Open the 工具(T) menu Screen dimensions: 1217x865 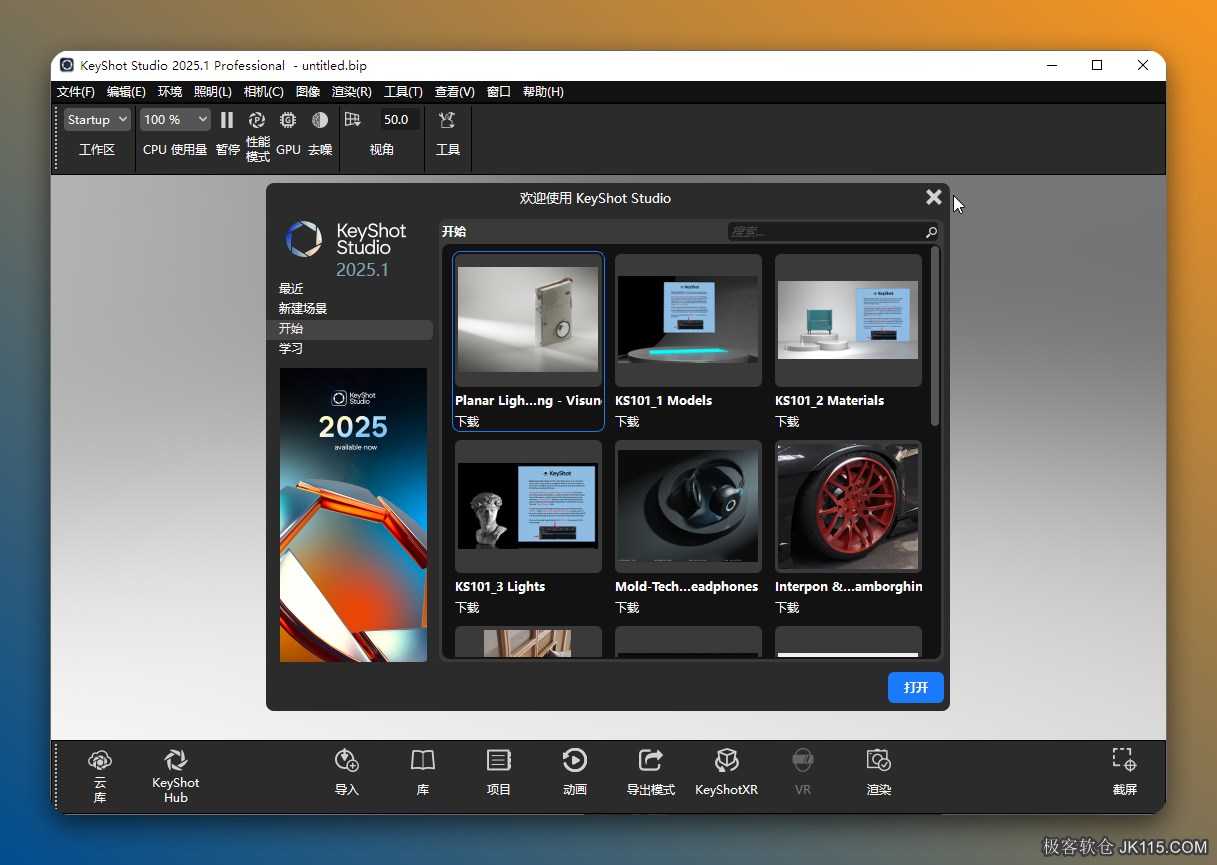pyautogui.click(x=403, y=91)
